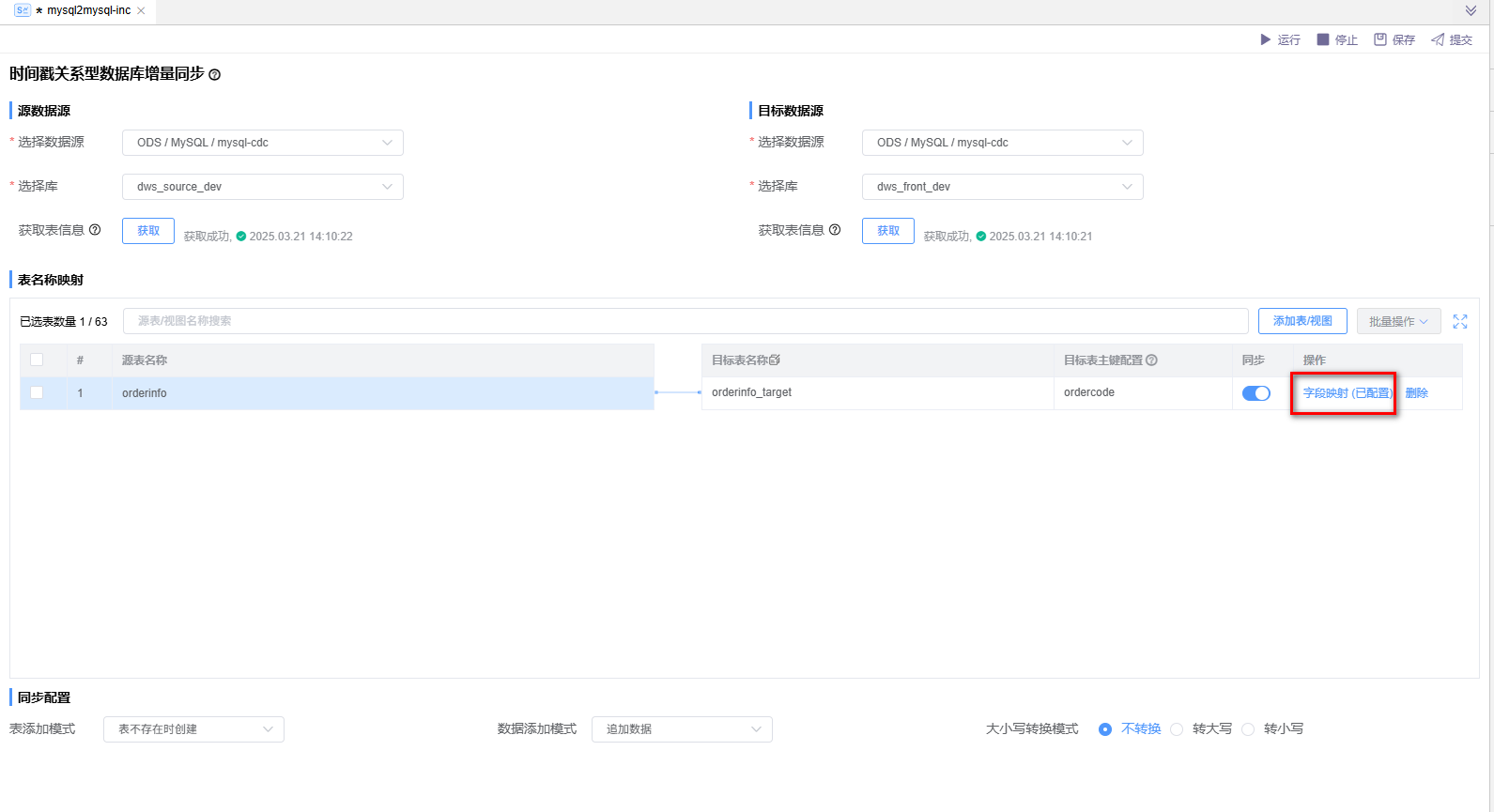Click edit icon next to 目标表名称 header

click(x=775, y=360)
